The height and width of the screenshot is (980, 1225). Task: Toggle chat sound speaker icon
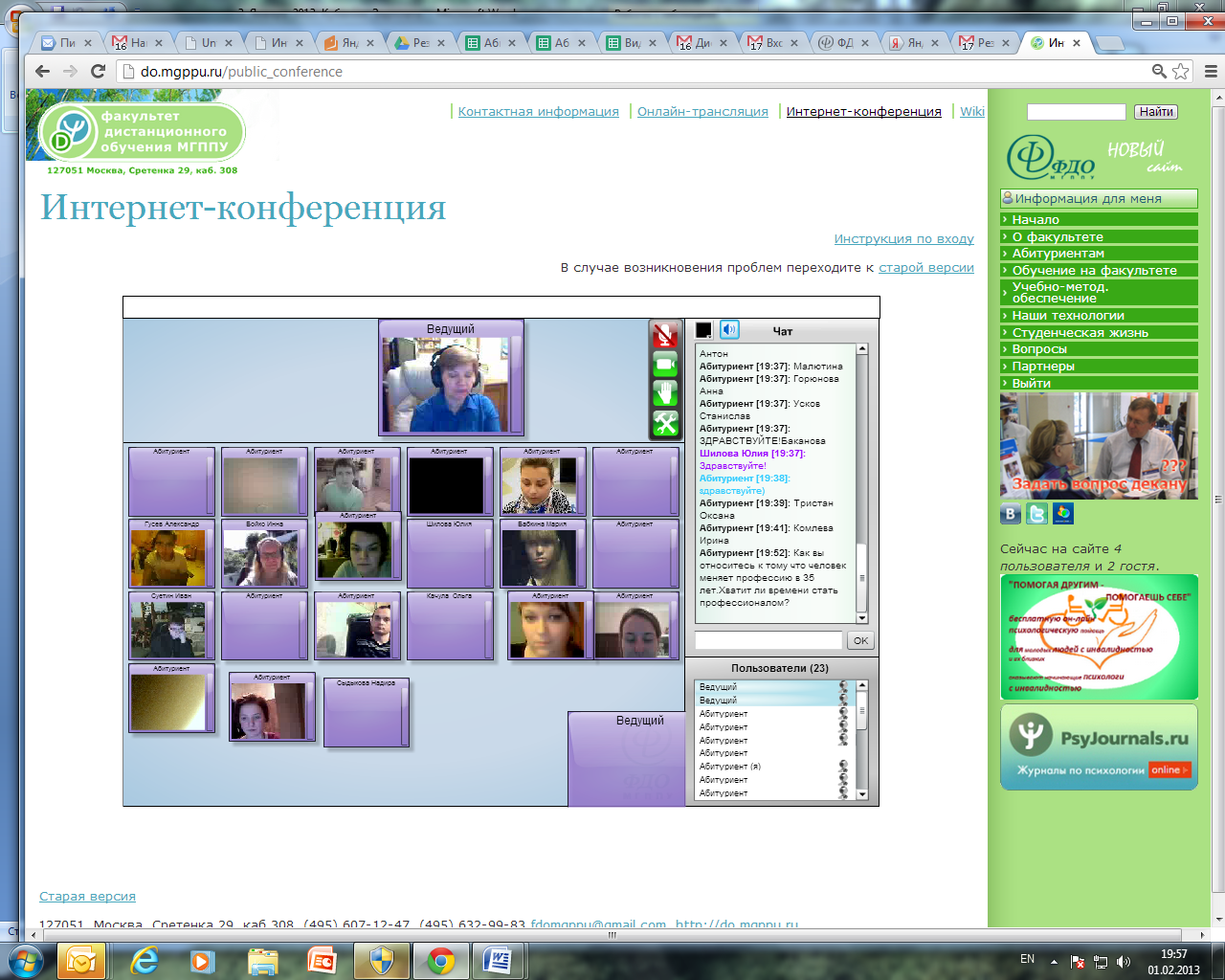[729, 330]
